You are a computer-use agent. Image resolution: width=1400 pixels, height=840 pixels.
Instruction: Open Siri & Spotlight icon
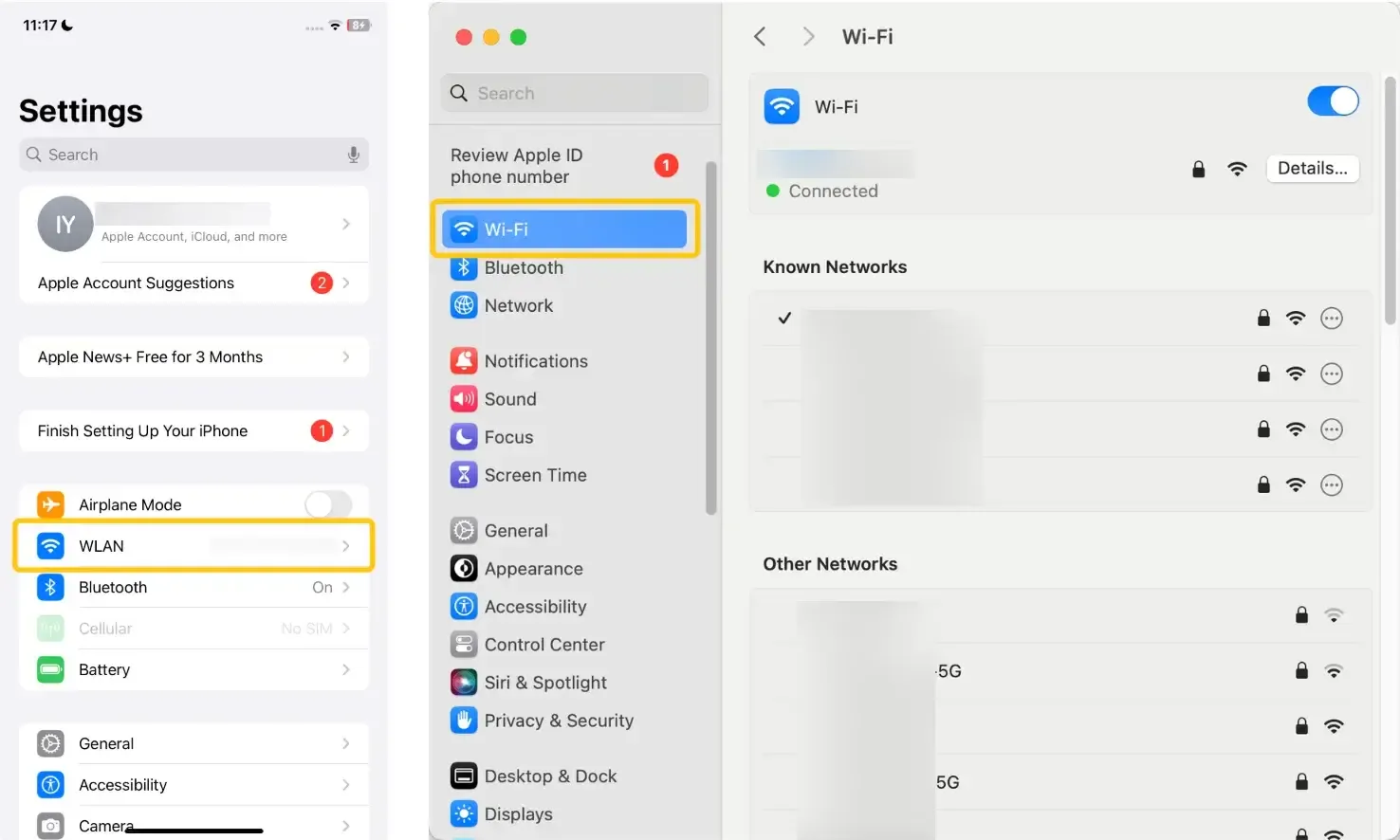click(463, 683)
